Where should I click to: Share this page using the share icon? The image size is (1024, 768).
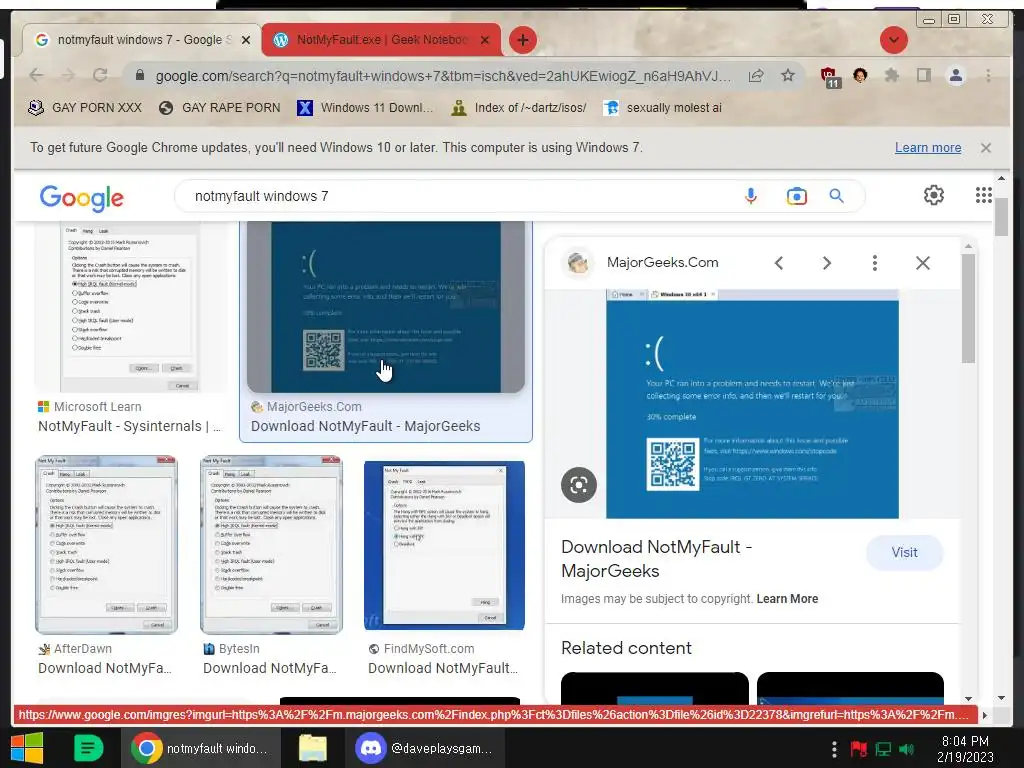pos(756,76)
